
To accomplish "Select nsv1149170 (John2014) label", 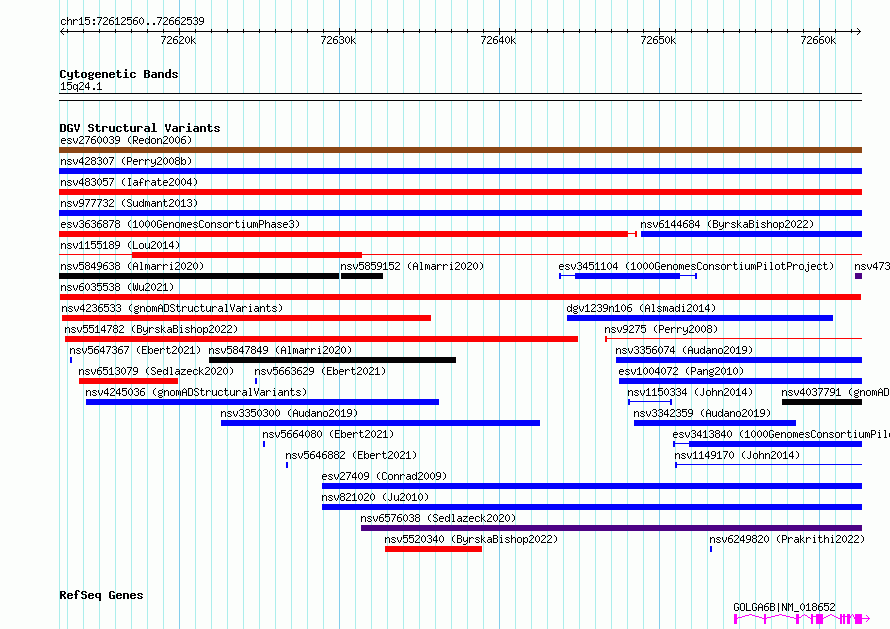I will click(737, 455).
